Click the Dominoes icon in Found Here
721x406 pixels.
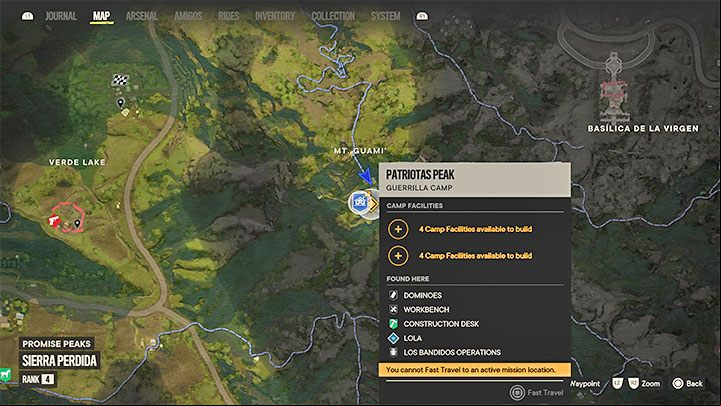pos(393,295)
